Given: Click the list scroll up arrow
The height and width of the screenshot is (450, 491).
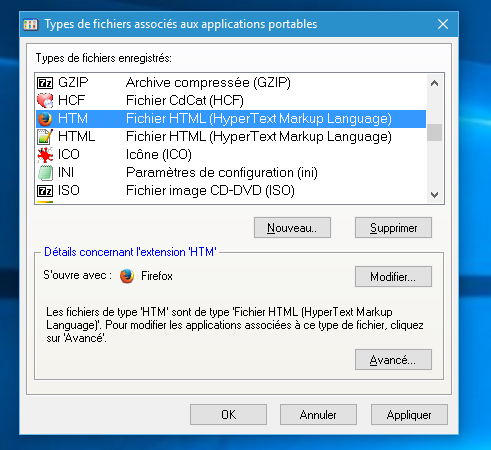Looking at the screenshot, I should tap(434, 83).
